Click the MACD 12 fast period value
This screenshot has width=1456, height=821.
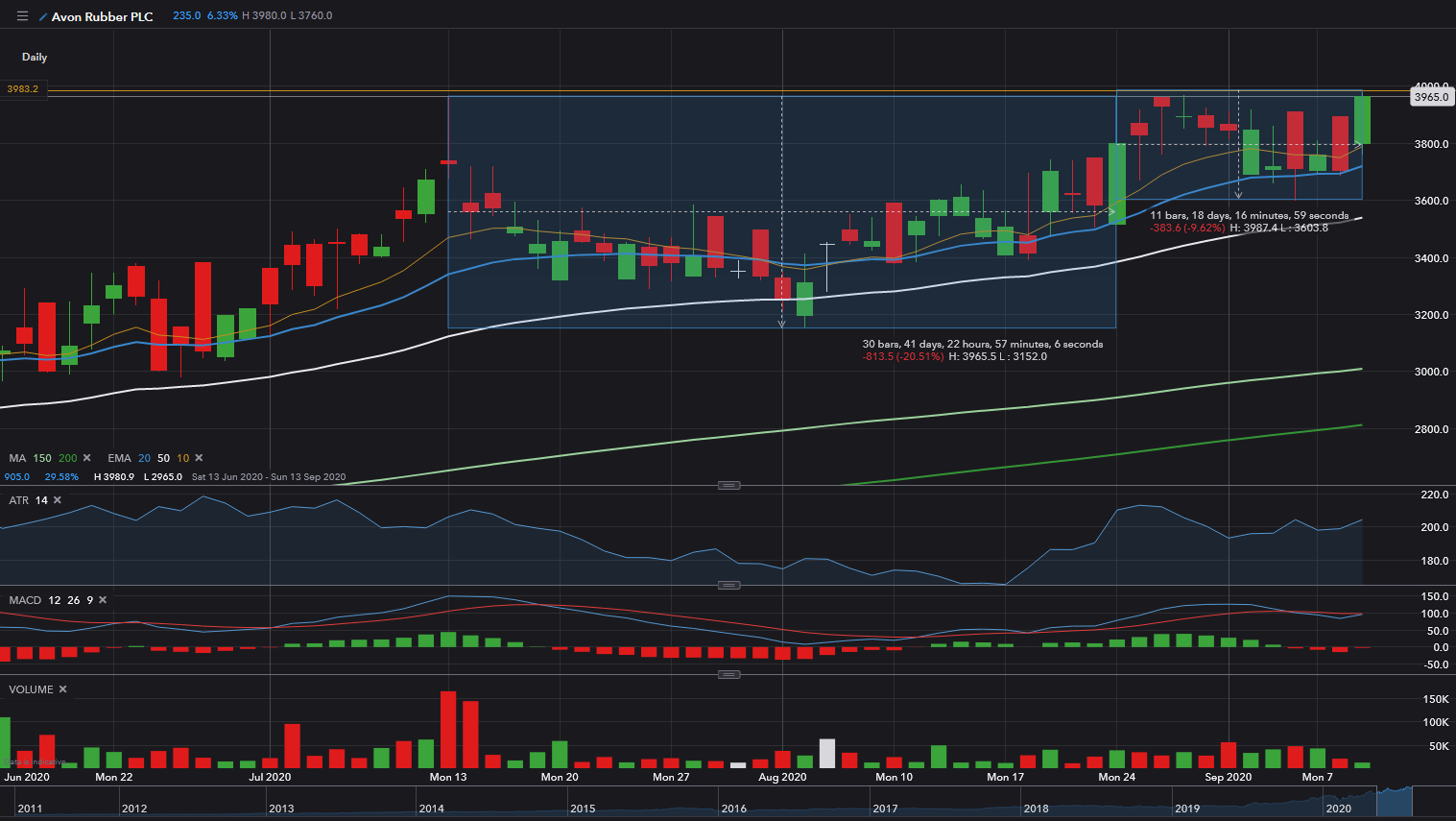click(55, 600)
